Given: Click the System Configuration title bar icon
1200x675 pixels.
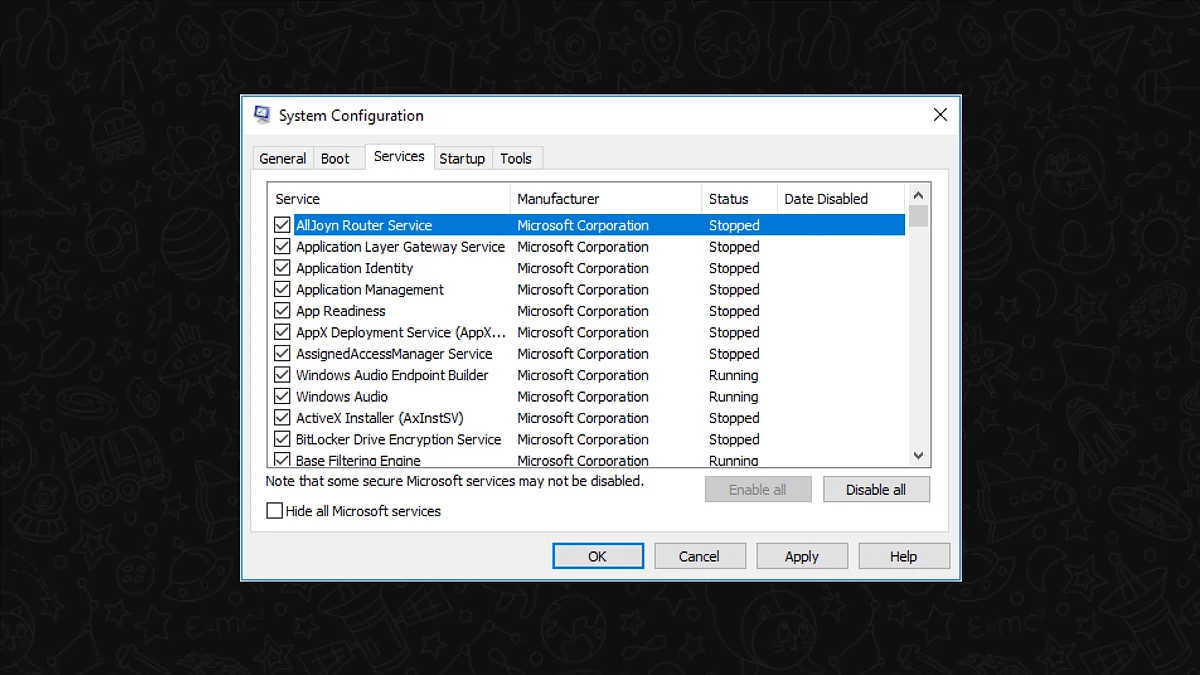Looking at the screenshot, I should pos(262,114).
